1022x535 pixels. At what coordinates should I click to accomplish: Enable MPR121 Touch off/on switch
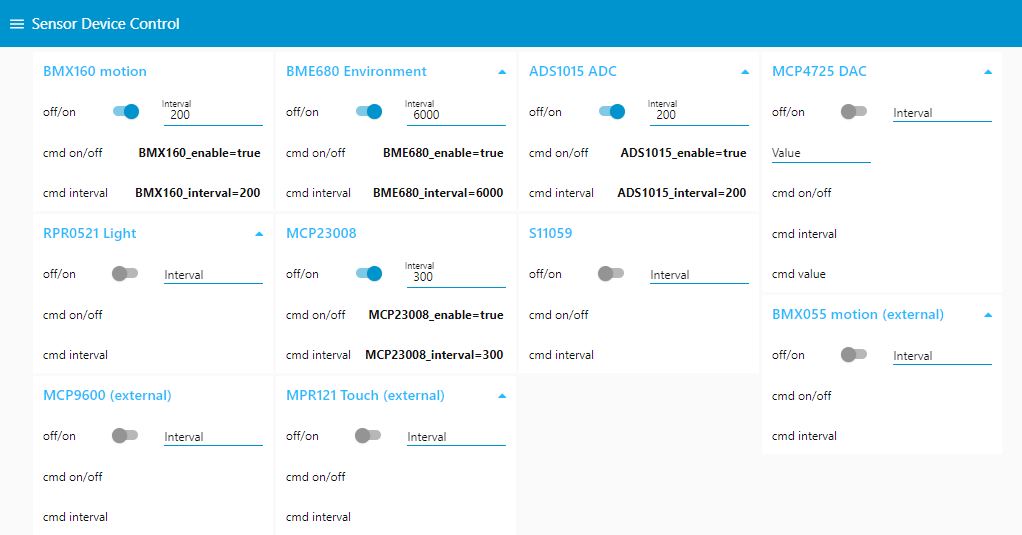pos(368,435)
